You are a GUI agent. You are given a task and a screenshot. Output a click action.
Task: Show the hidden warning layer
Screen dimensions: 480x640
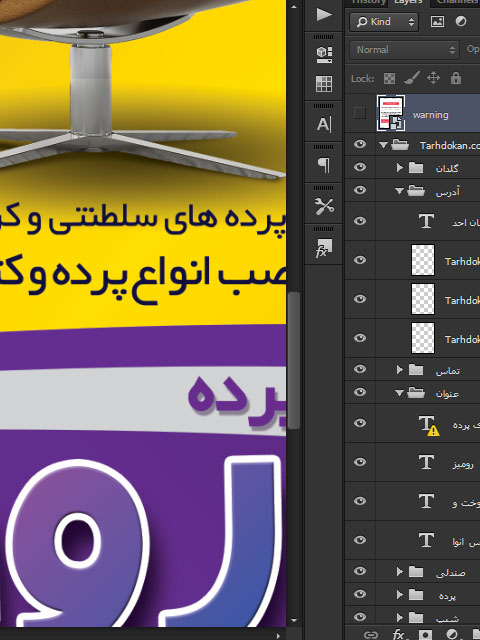[x=360, y=113]
